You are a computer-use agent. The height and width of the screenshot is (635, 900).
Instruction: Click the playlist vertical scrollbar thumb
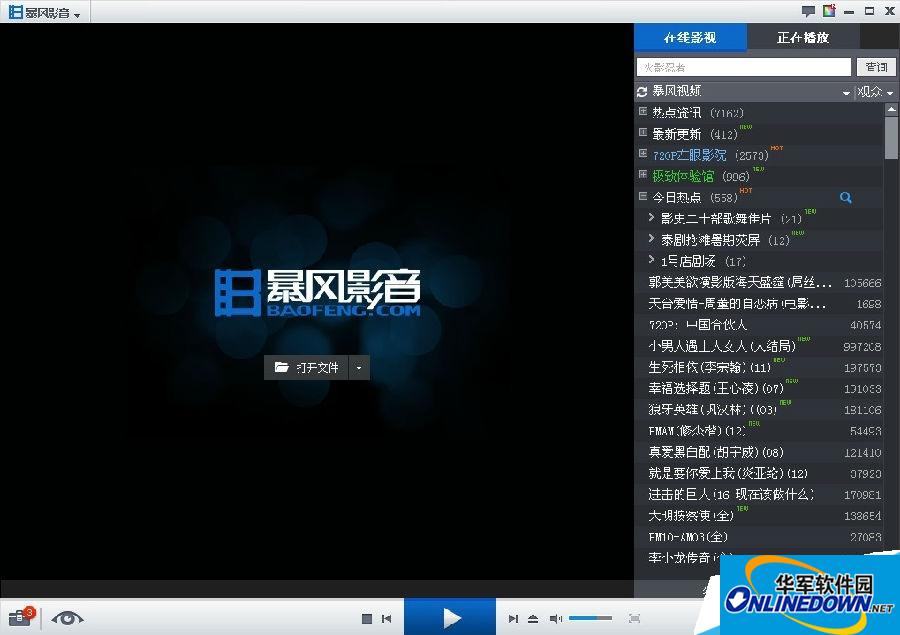click(891, 137)
